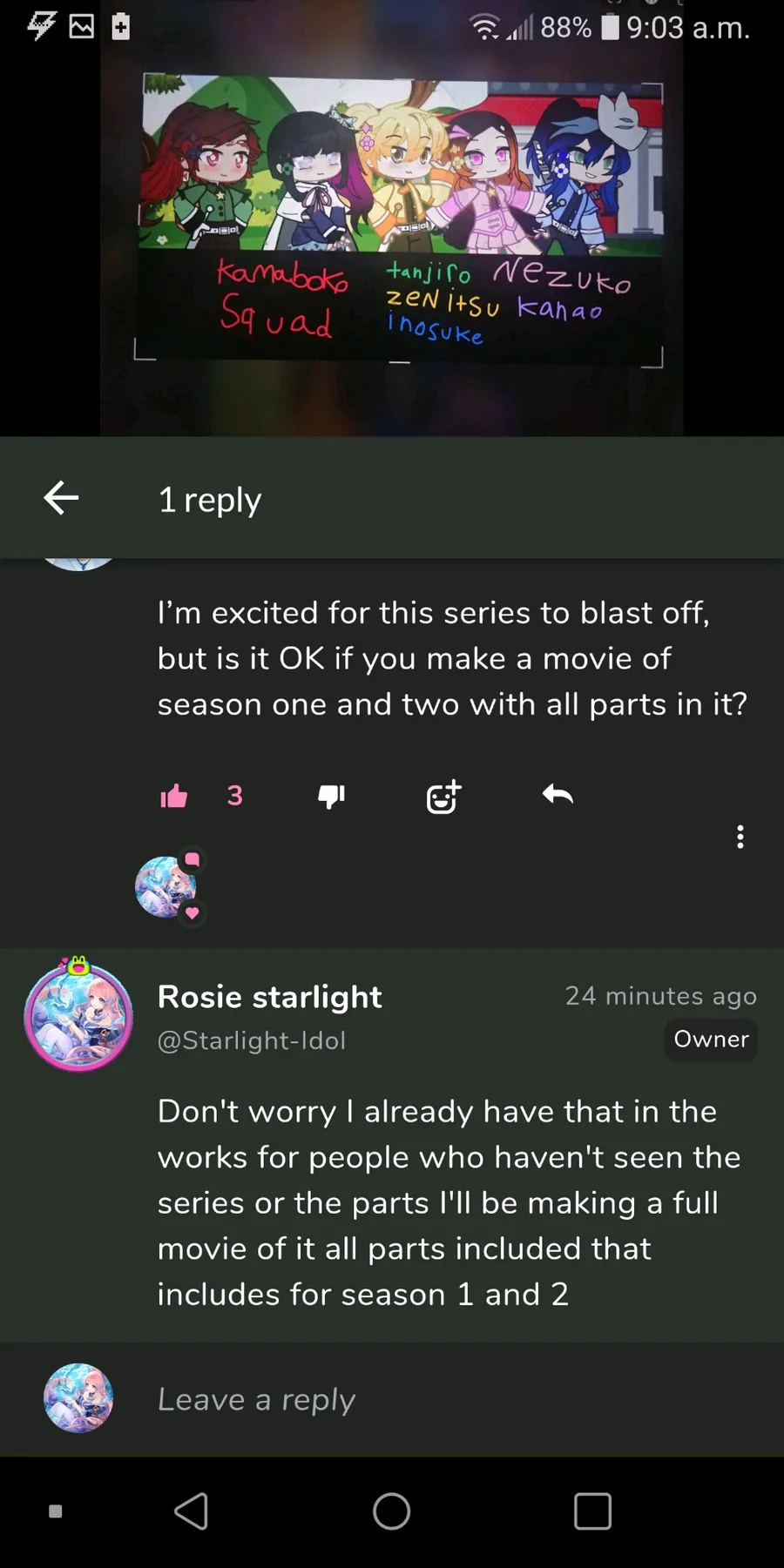
Task: Tap the Owner badge
Action: pyautogui.click(x=711, y=1040)
